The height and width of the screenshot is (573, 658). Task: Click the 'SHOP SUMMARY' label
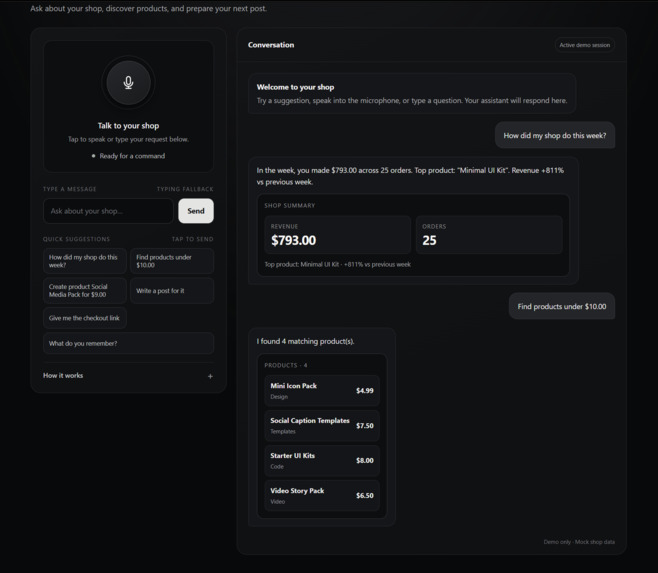click(x=290, y=206)
